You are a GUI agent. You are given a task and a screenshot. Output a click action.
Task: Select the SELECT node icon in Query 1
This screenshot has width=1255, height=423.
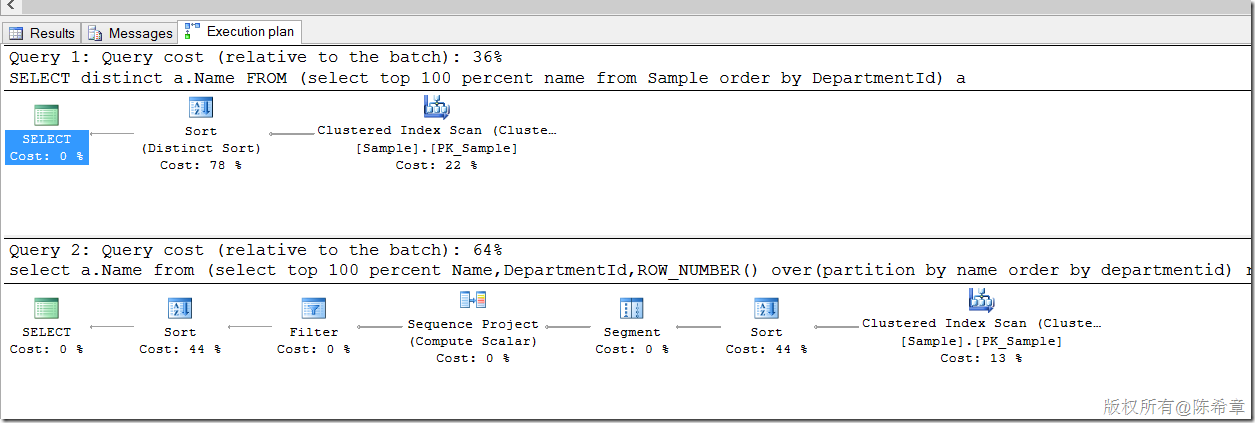[x=46, y=115]
